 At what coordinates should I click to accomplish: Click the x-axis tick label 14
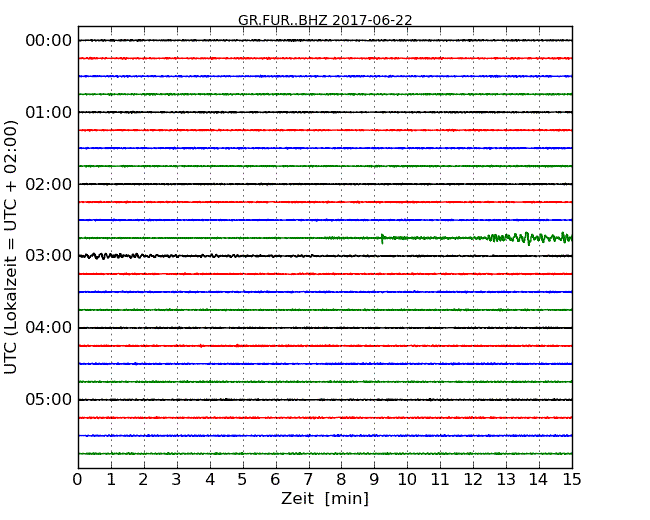538,480
